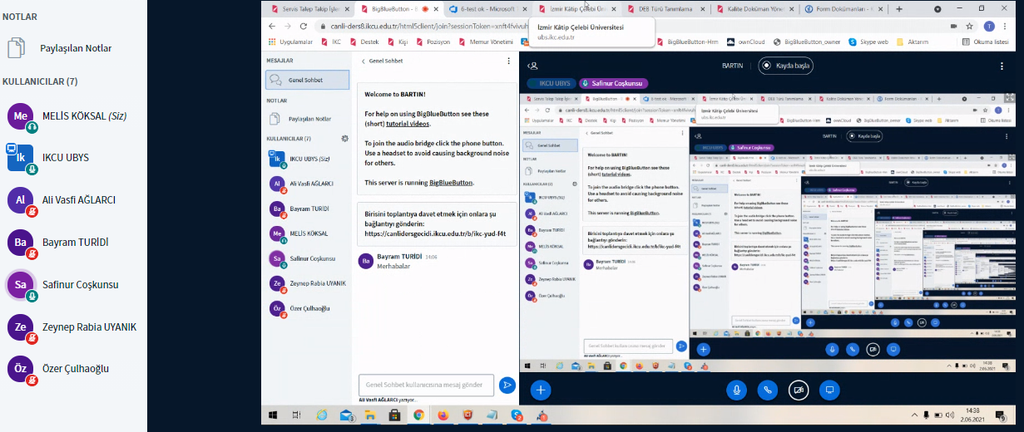Switch to the DEB Türü Tanımlama tab in topmost tab bar
Screen dimensions: 1024x432
click(665, 9)
